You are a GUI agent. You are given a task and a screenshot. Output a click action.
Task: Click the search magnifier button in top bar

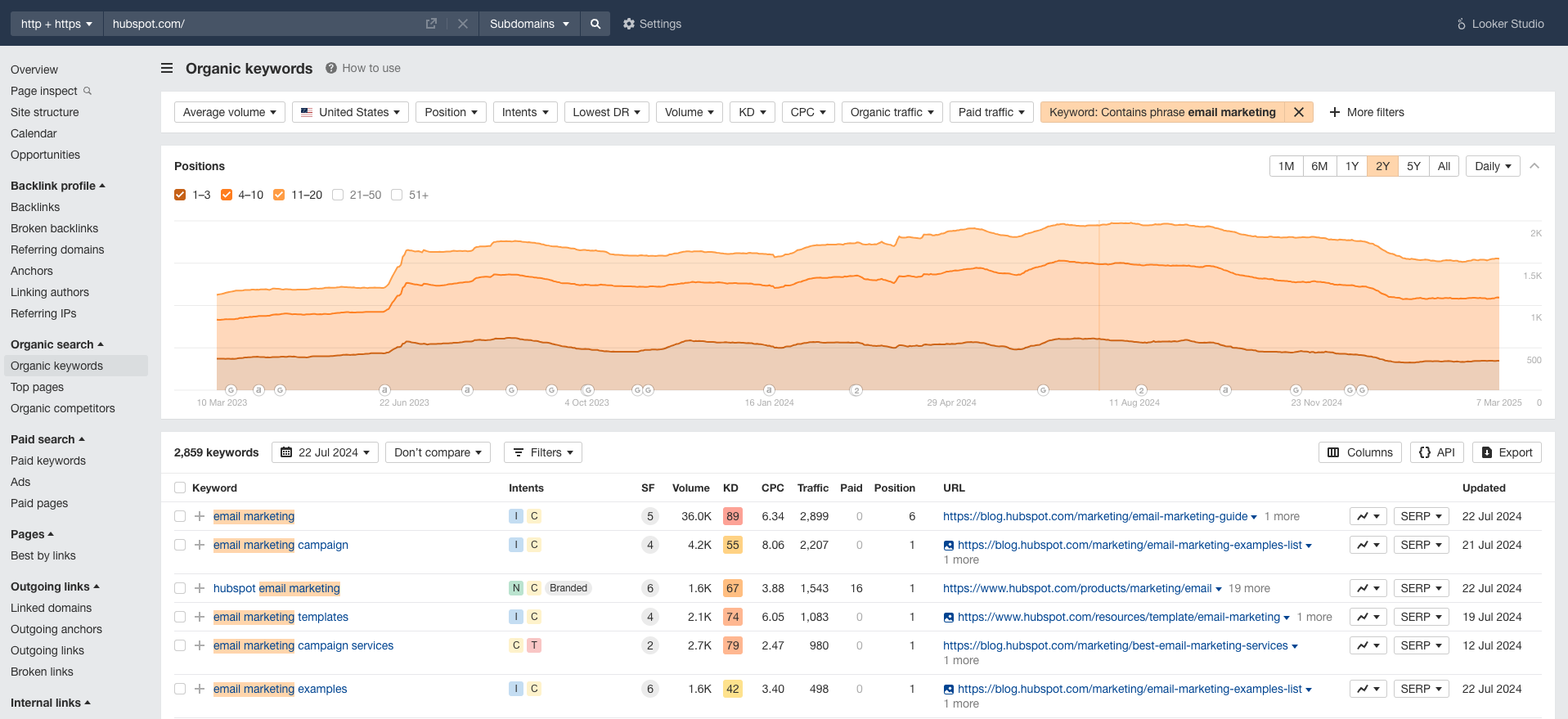(595, 24)
